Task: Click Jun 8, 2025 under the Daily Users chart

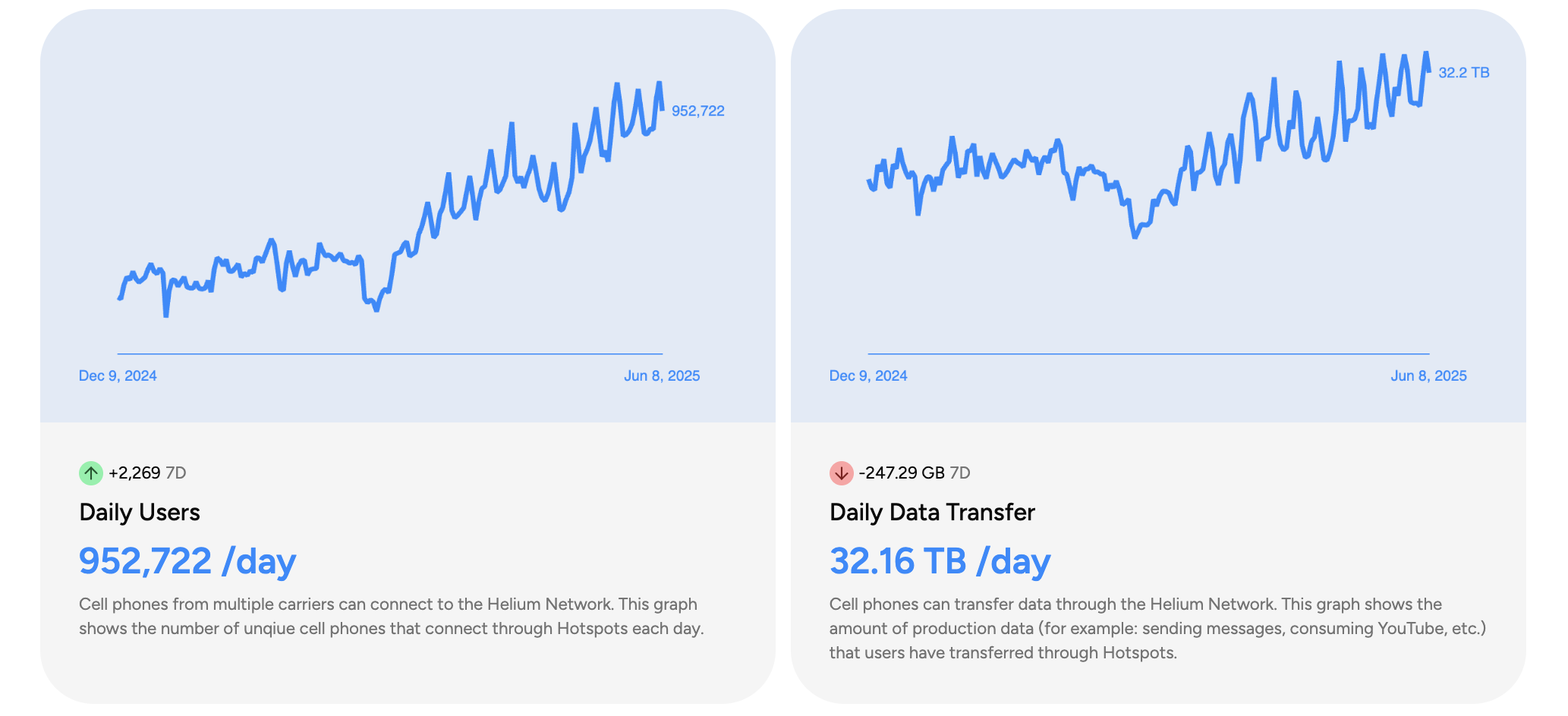Action: click(x=662, y=376)
